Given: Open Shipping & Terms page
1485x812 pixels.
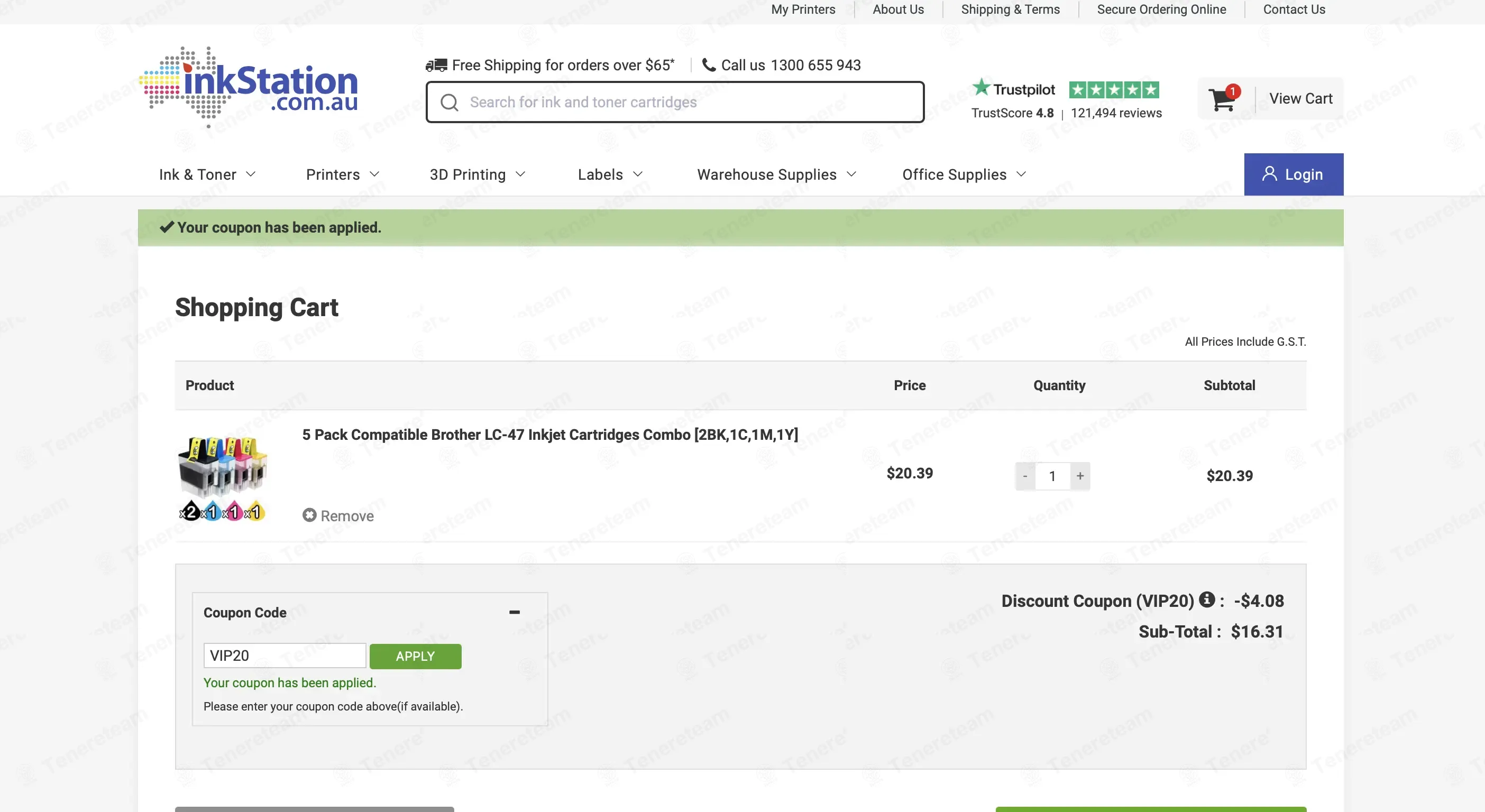Looking at the screenshot, I should (1010, 9).
